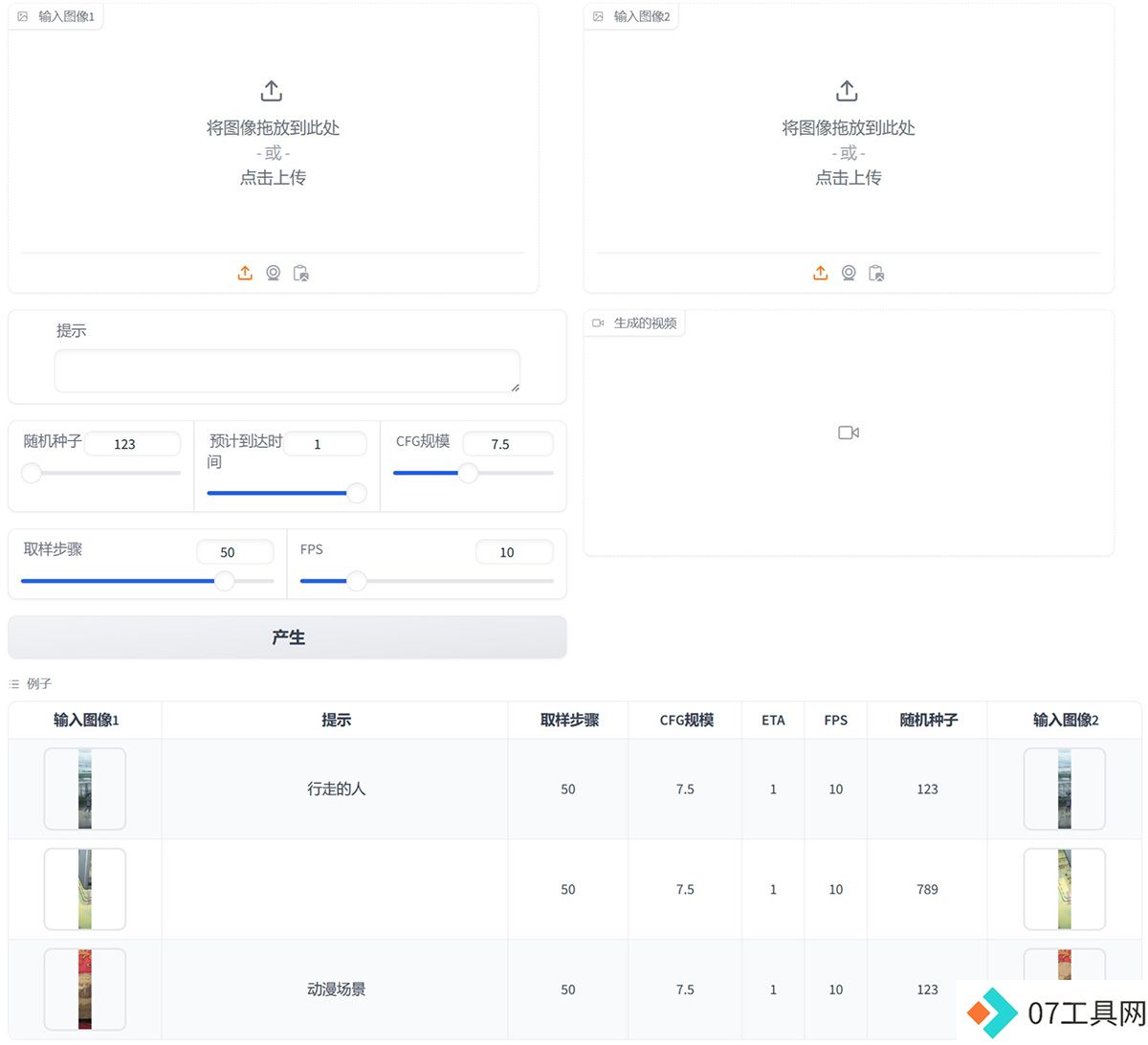Image resolution: width=1148 pixels, height=1045 pixels.
Task: Click the FPS column header in examples table
Action: [x=836, y=720]
